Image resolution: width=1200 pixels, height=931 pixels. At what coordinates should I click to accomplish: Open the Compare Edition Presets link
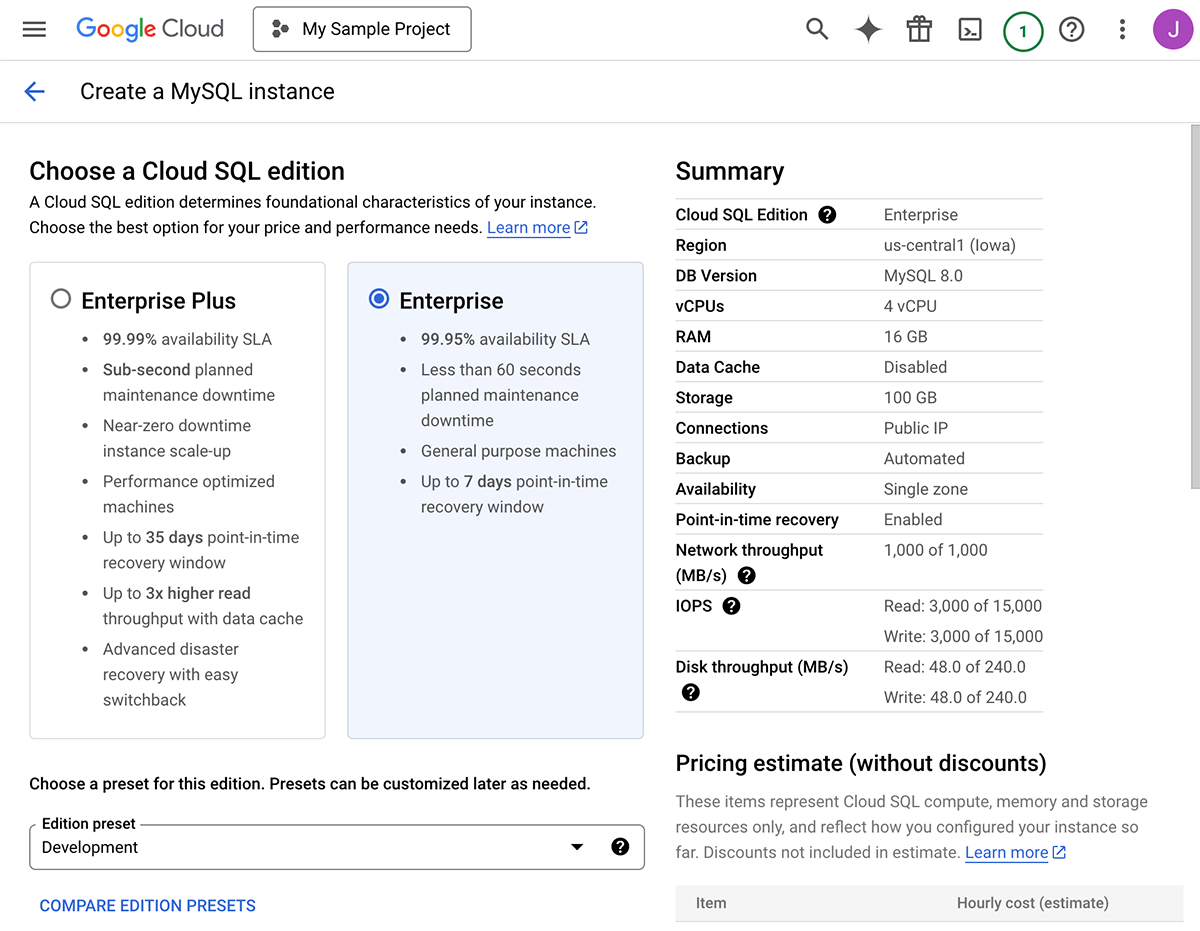[x=148, y=906]
